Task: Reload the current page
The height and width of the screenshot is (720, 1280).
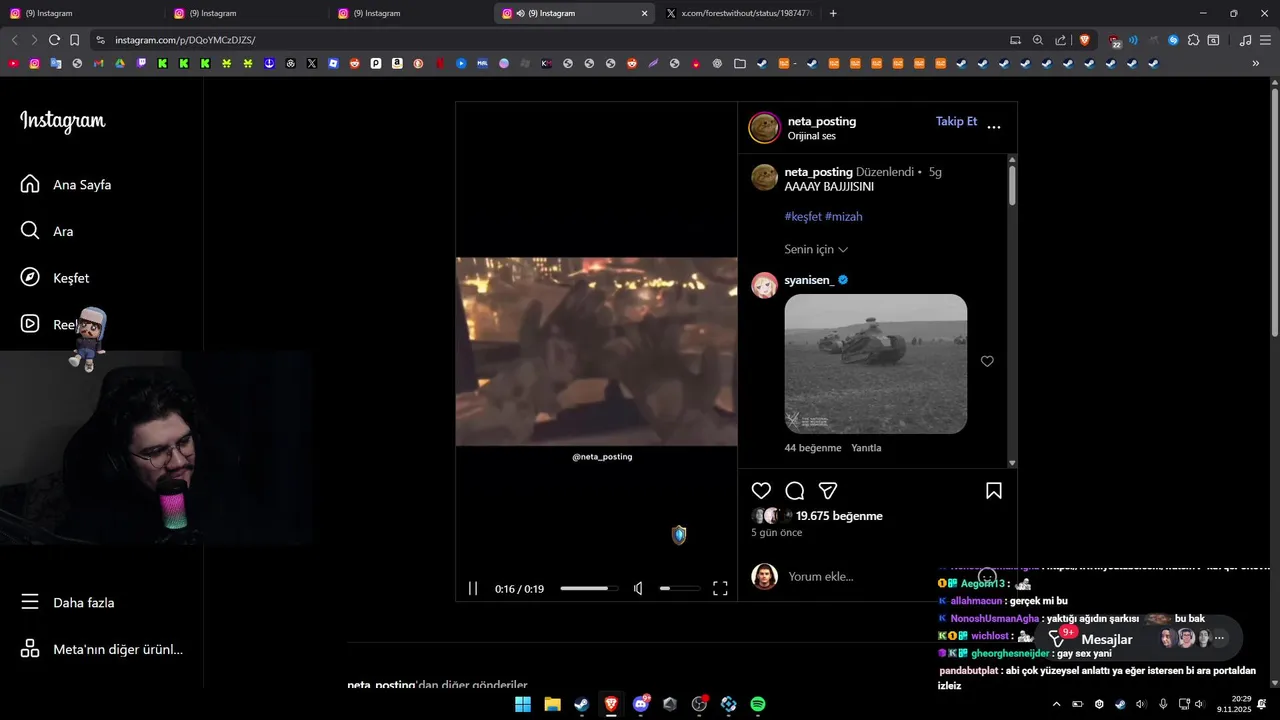Action: pos(54,40)
